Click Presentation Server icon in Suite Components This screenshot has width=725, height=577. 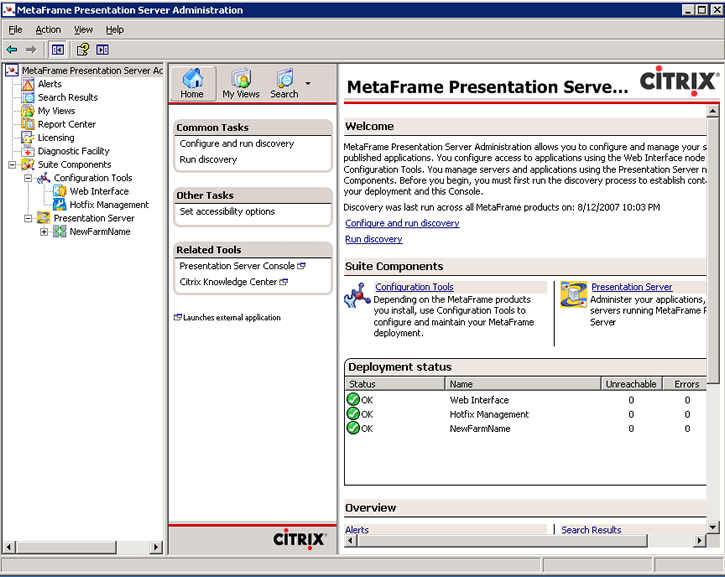point(573,295)
